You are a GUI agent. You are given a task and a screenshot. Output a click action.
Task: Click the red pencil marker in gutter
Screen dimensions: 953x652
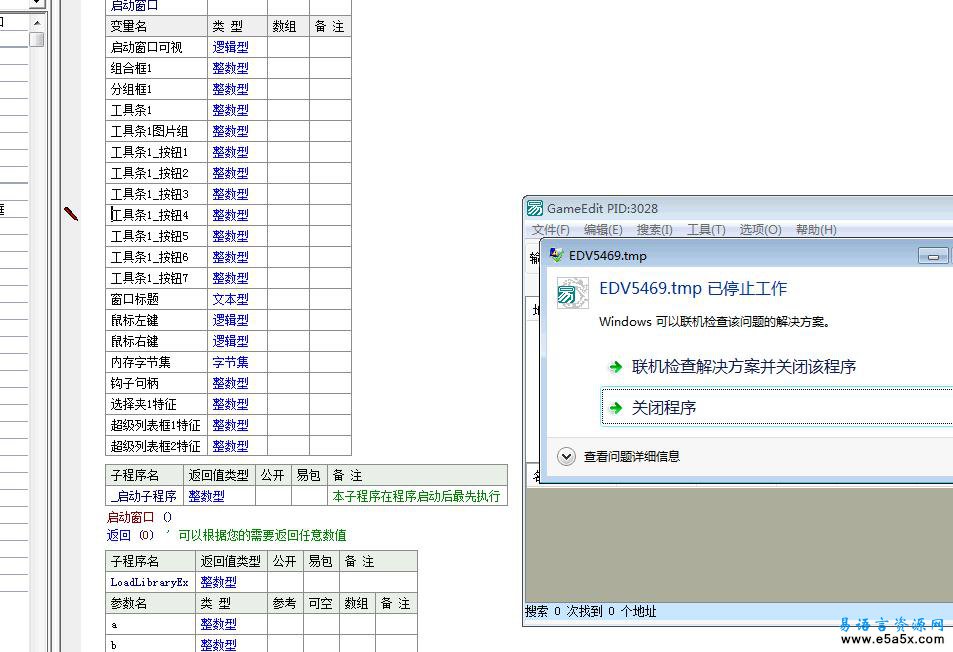71,213
